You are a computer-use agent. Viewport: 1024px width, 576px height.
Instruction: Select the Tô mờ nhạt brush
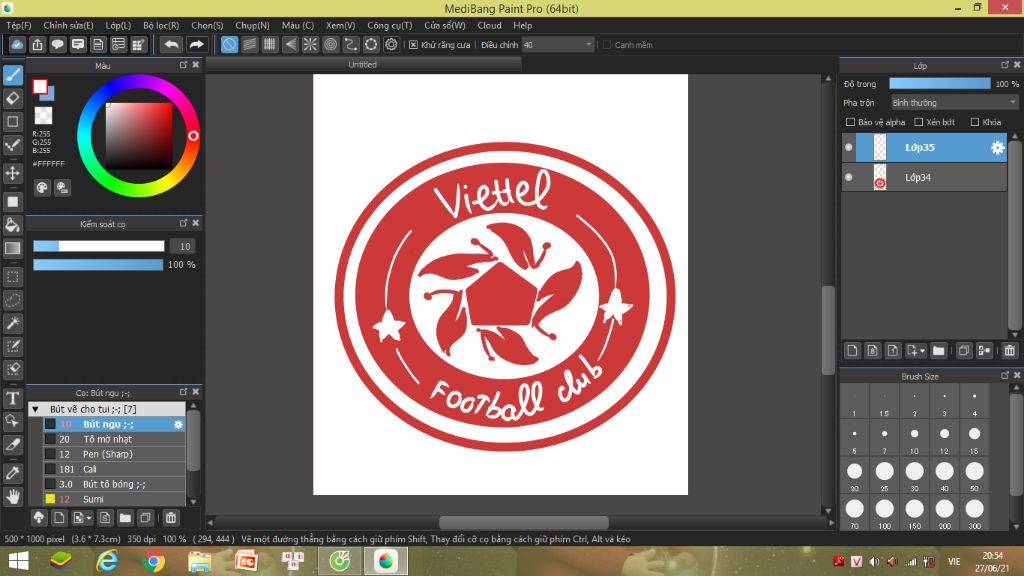click(x=115, y=440)
